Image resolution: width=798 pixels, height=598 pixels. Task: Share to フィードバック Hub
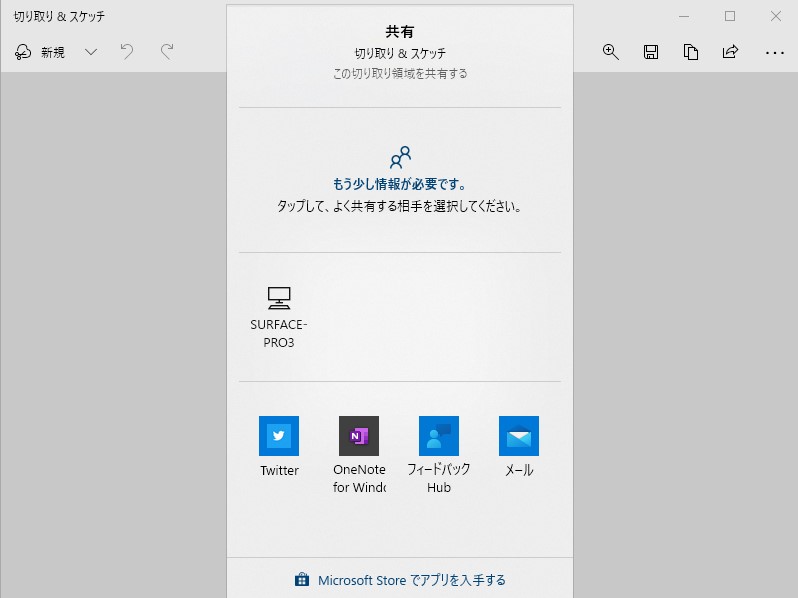439,455
